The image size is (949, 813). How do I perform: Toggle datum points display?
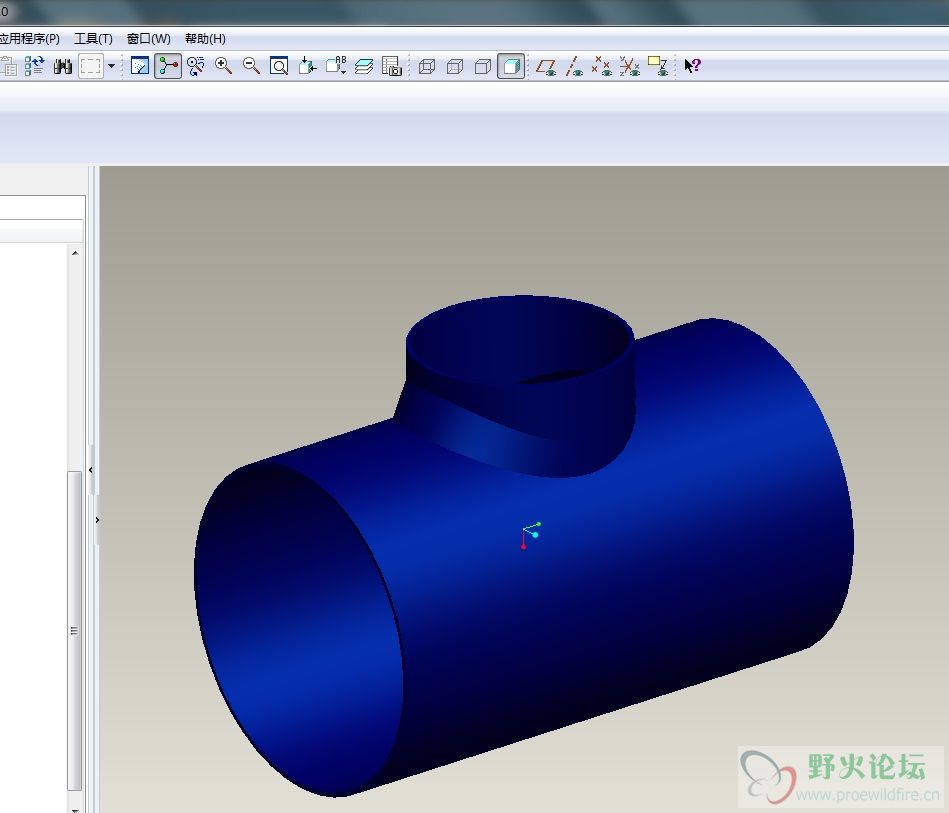(601, 66)
